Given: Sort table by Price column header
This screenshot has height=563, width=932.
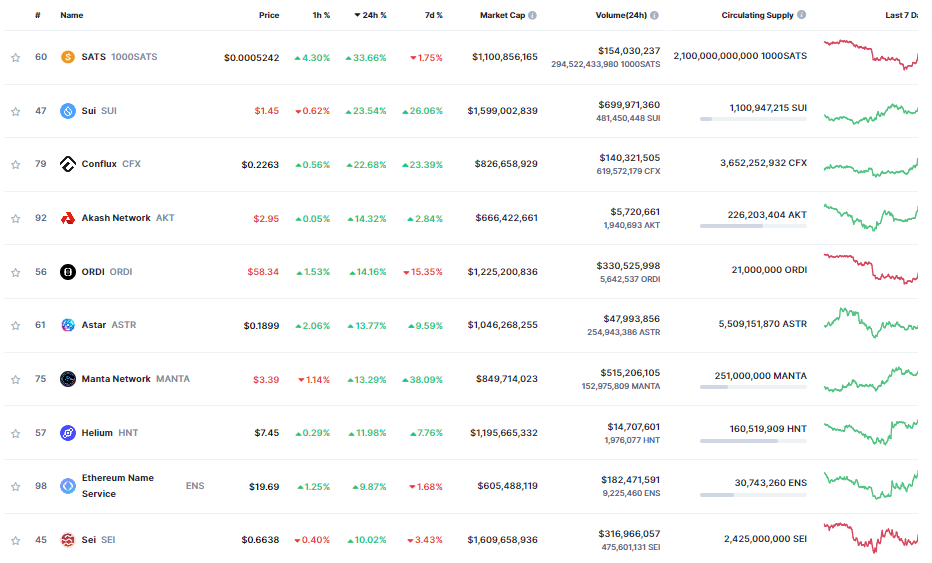Looking at the screenshot, I should tap(269, 15).
